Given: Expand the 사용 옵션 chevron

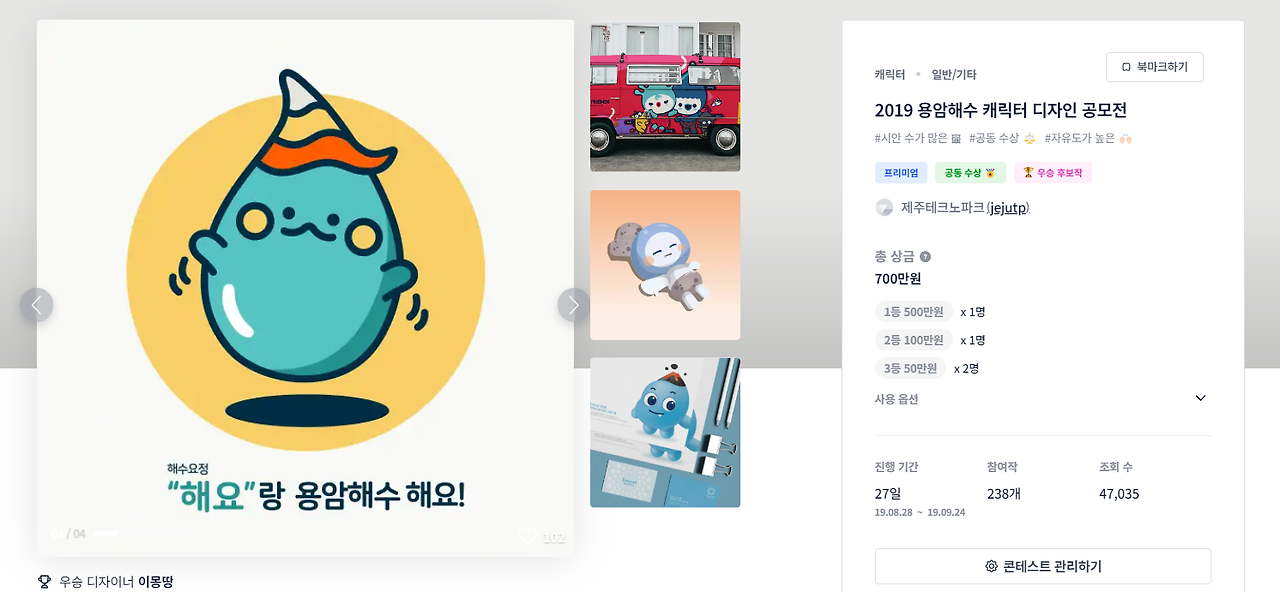Looking at the screenshot, I should coord(1201,398).
